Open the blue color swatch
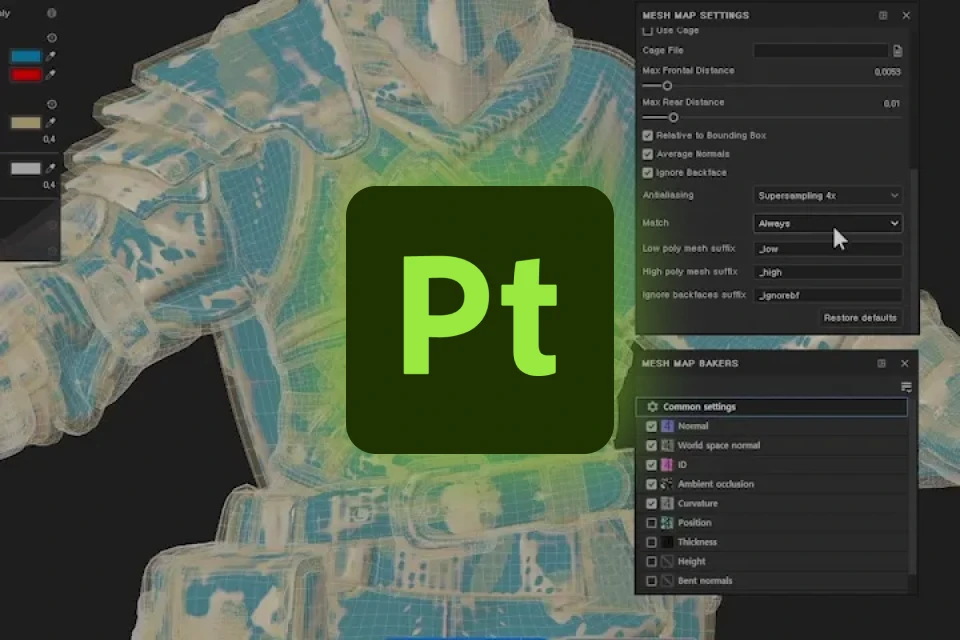The height and width of the screenshot is (640, 960). (x=26, y=56)
